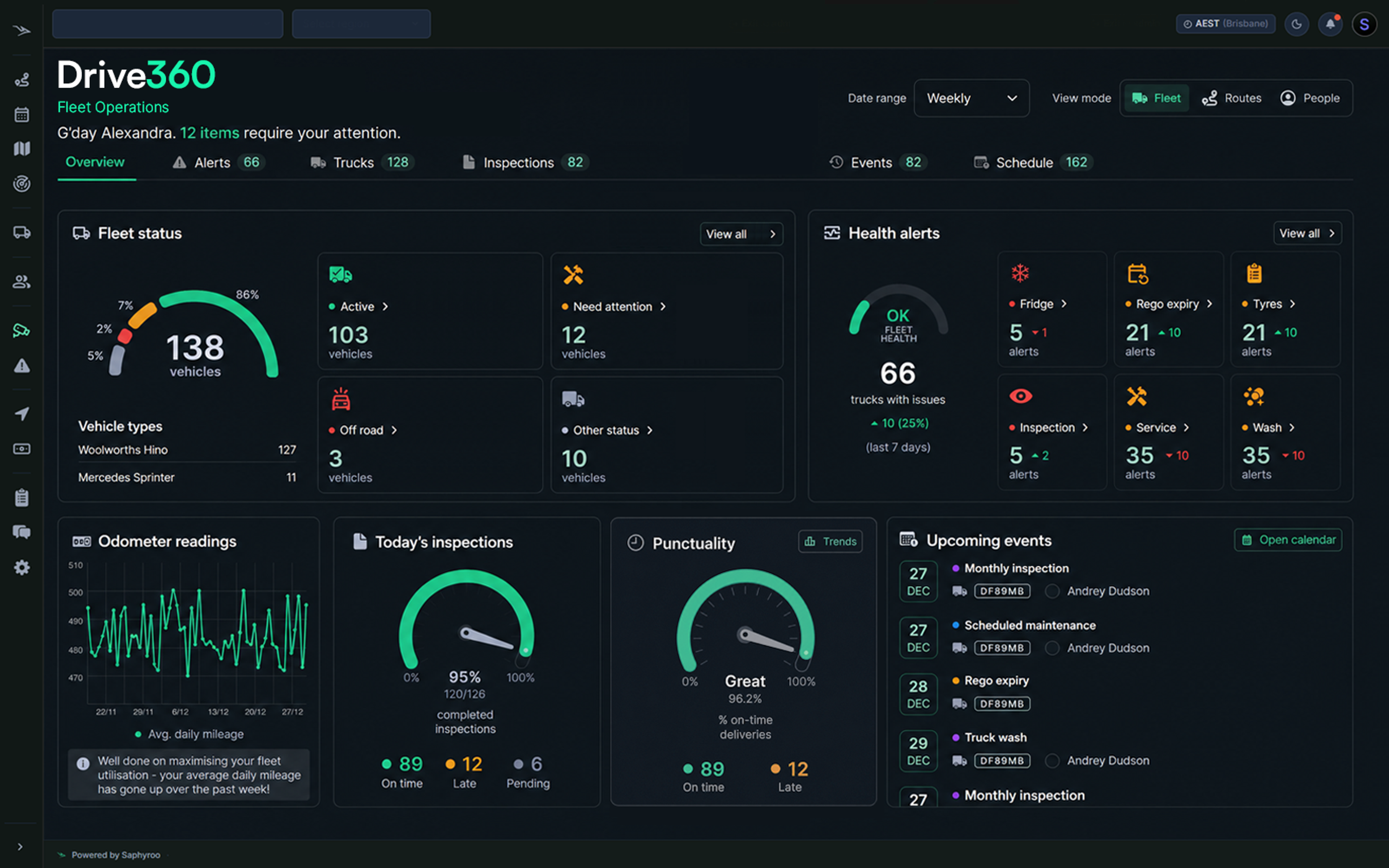Open the truck icon in the left sidebar
Viewport: 1389px width, 868px height.
[22, 233]
